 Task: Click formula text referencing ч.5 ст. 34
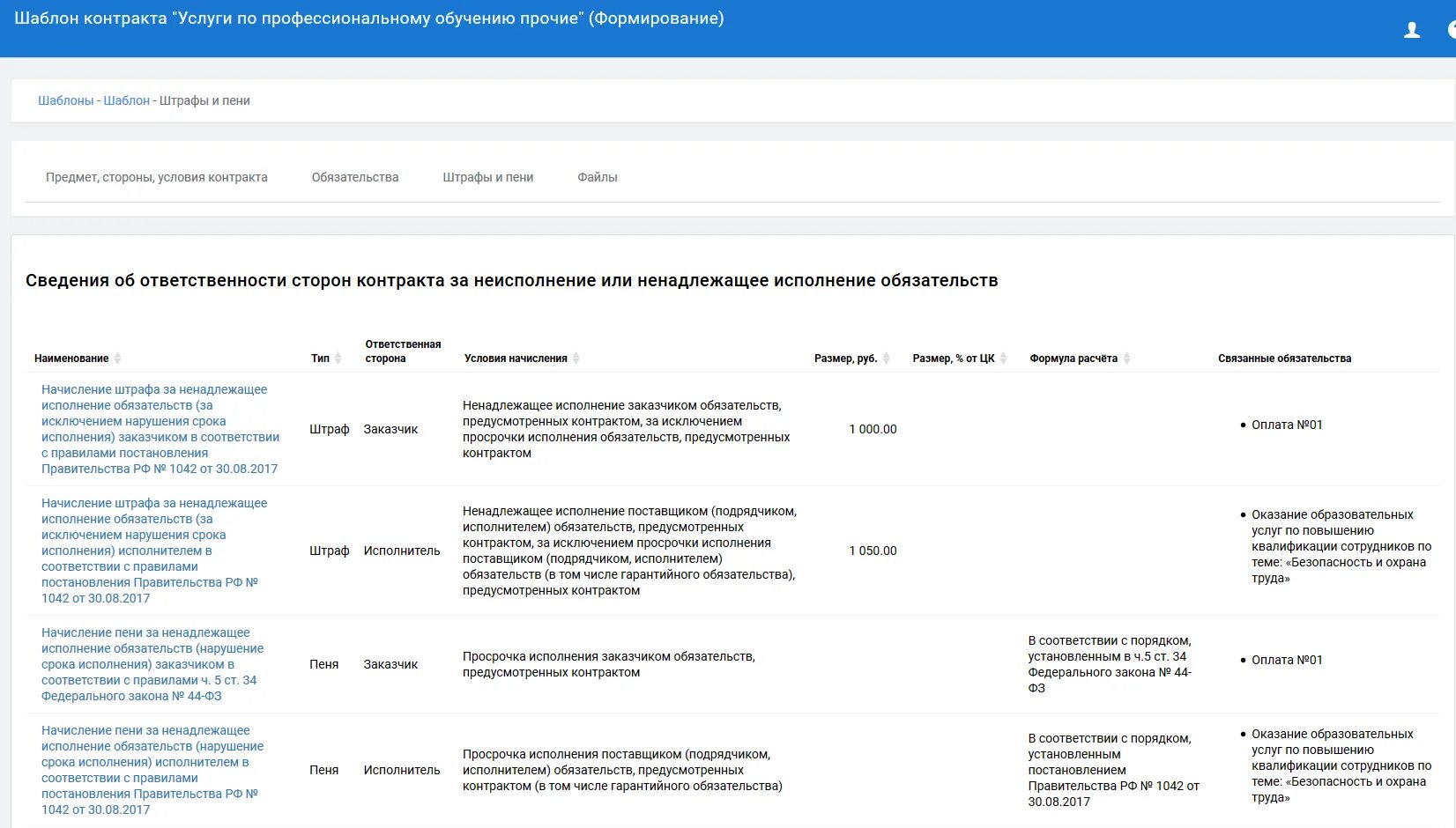pyautogui.click(x=1110, y=664)
